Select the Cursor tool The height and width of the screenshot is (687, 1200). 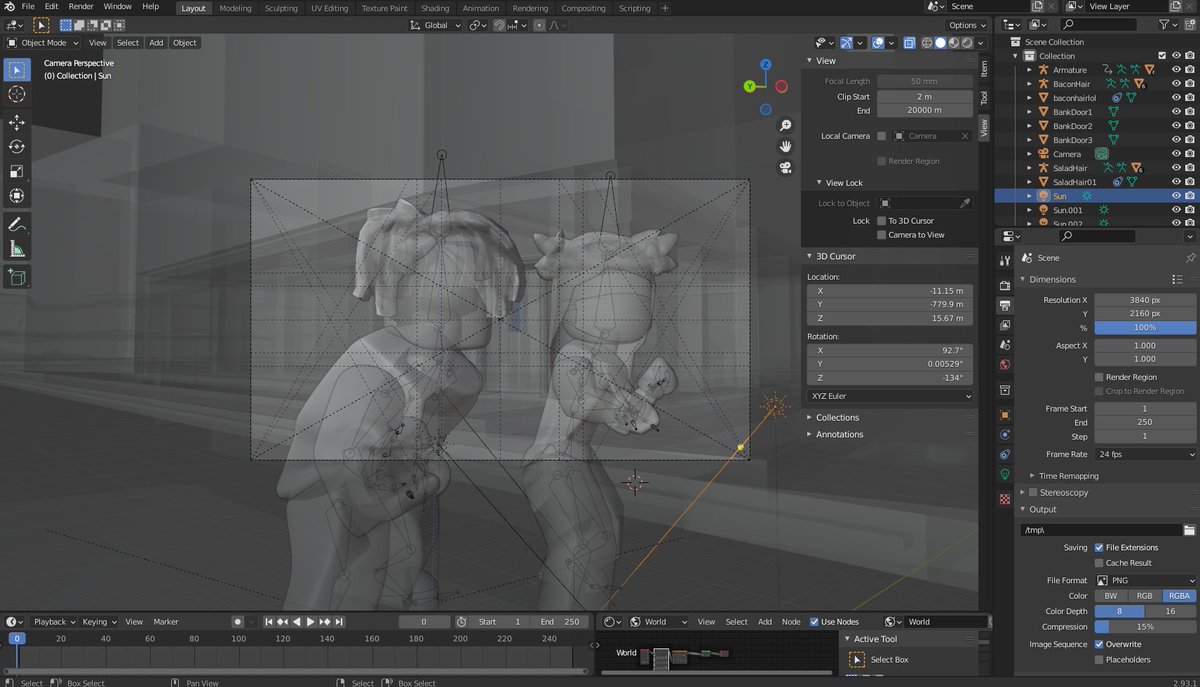coord(16,94)
